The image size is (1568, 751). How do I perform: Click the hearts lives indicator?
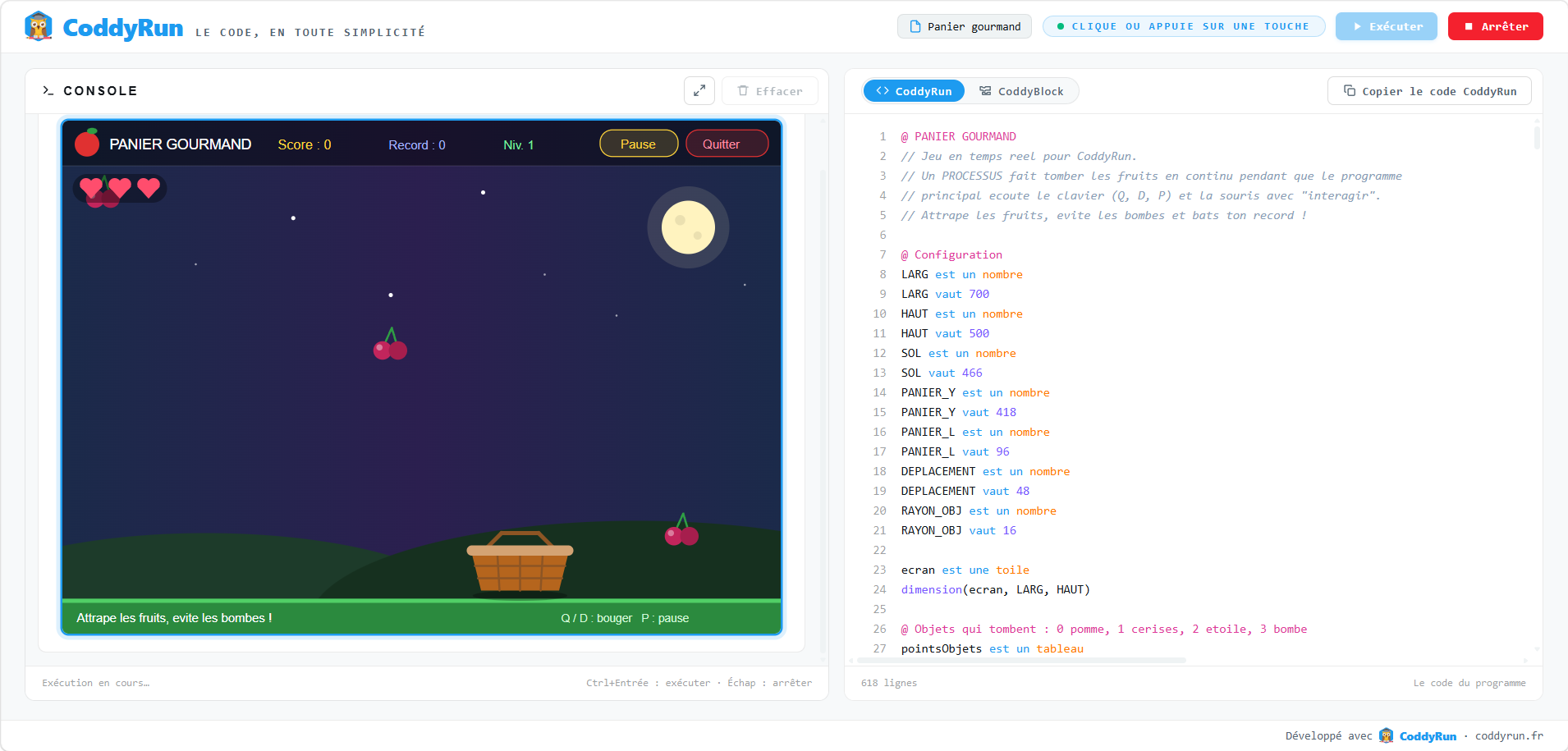pos(120,189)
